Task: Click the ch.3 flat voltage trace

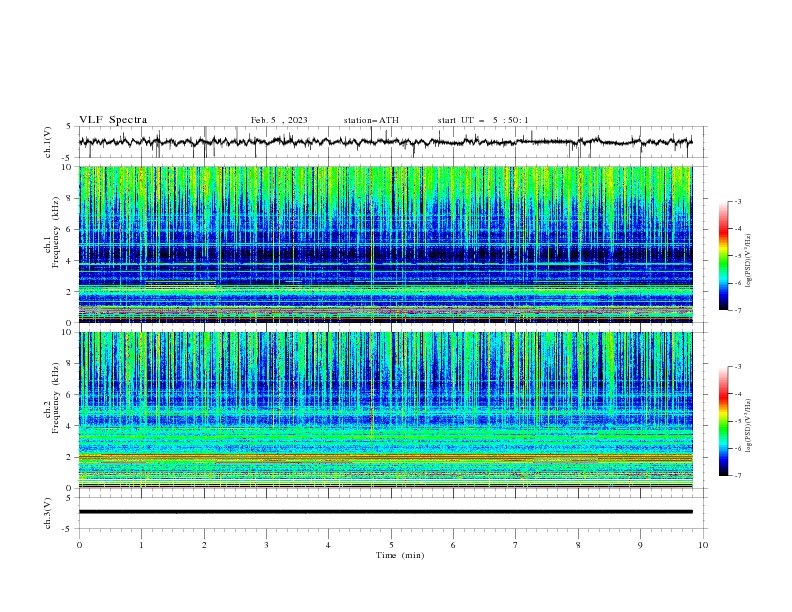Action: (385, 512)
